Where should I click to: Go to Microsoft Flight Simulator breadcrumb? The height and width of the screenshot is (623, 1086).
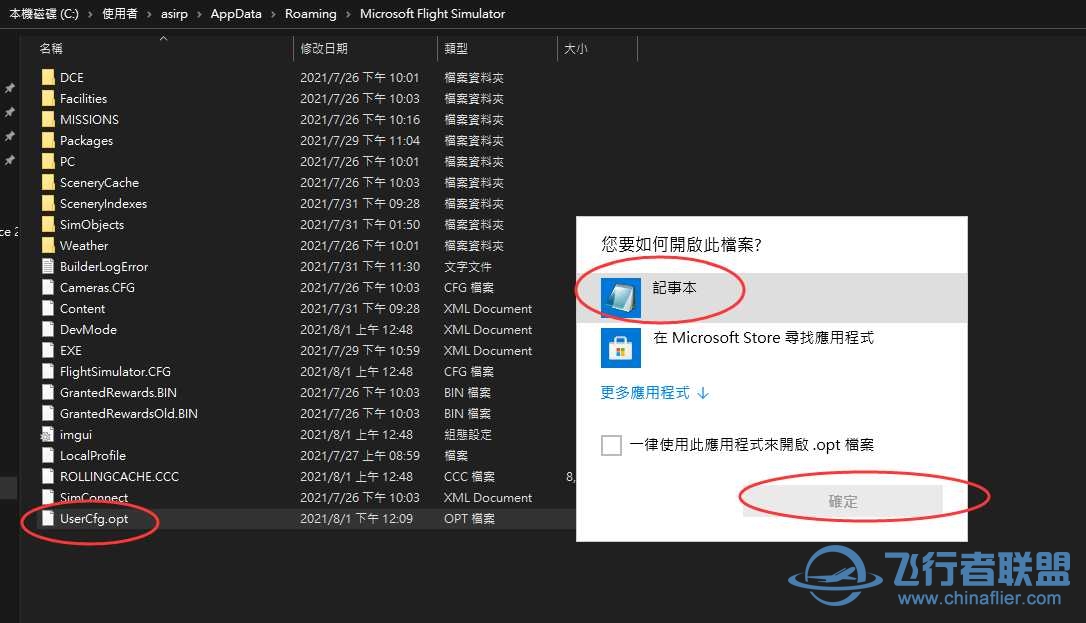[x=432, y=14]
